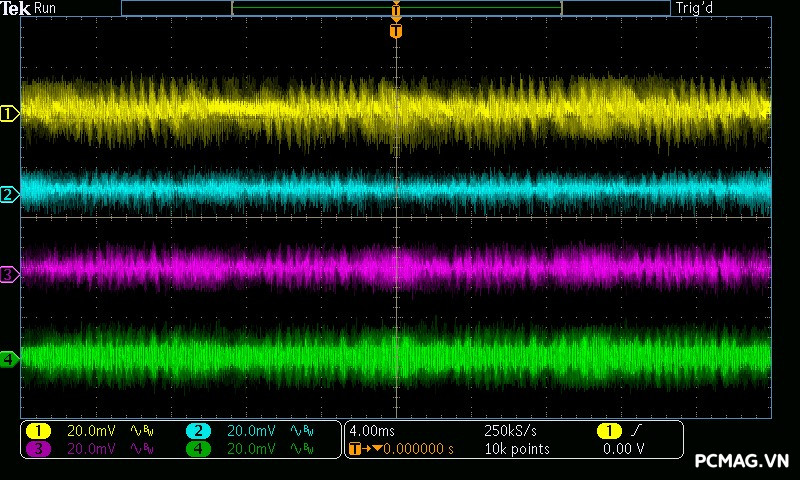Click the Run acquisition status

[46, 8]
